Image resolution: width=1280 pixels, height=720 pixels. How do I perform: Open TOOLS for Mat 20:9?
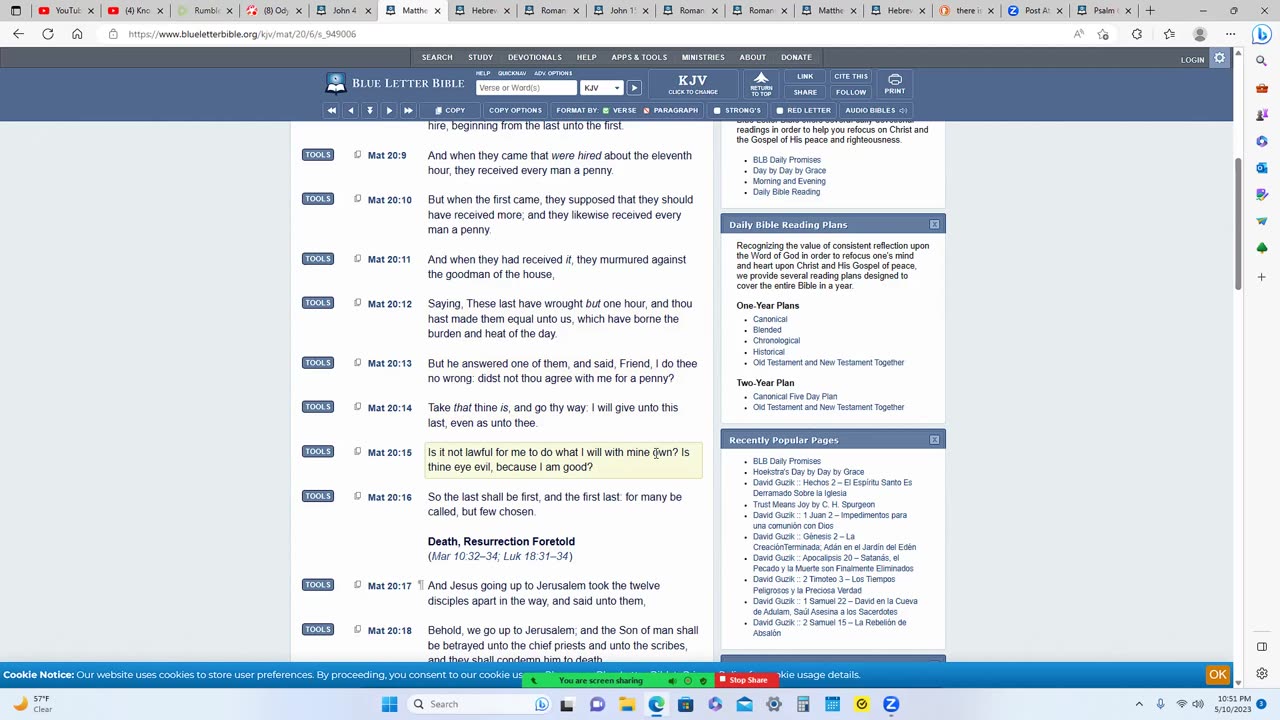click(318, 155)
